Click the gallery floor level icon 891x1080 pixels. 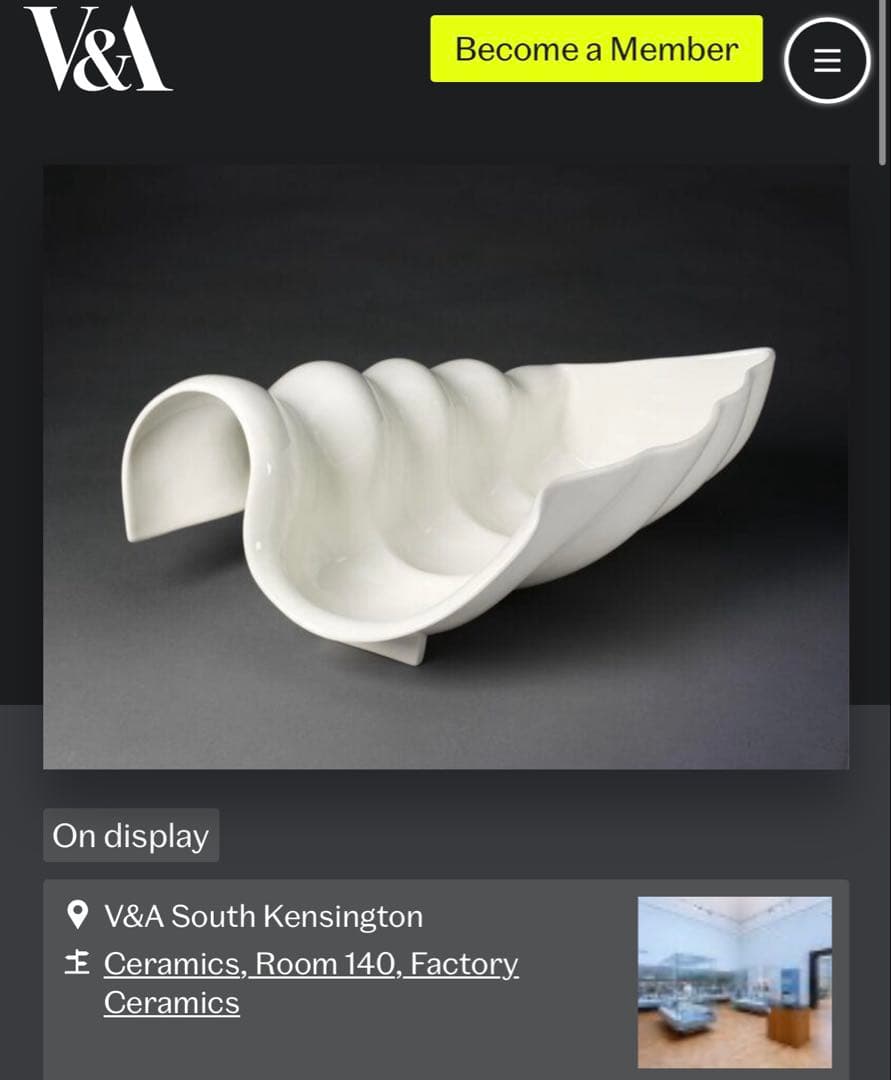coord(77,962)
